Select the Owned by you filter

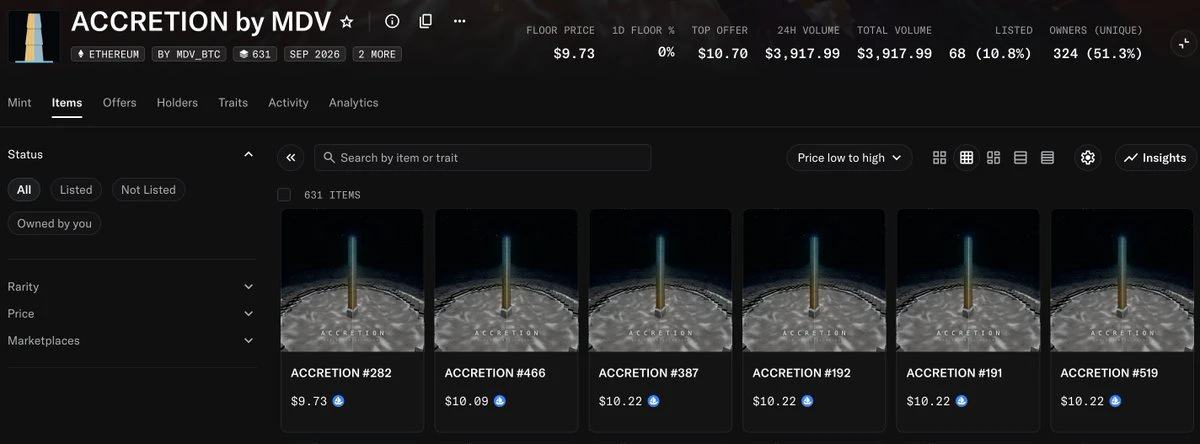54,223
